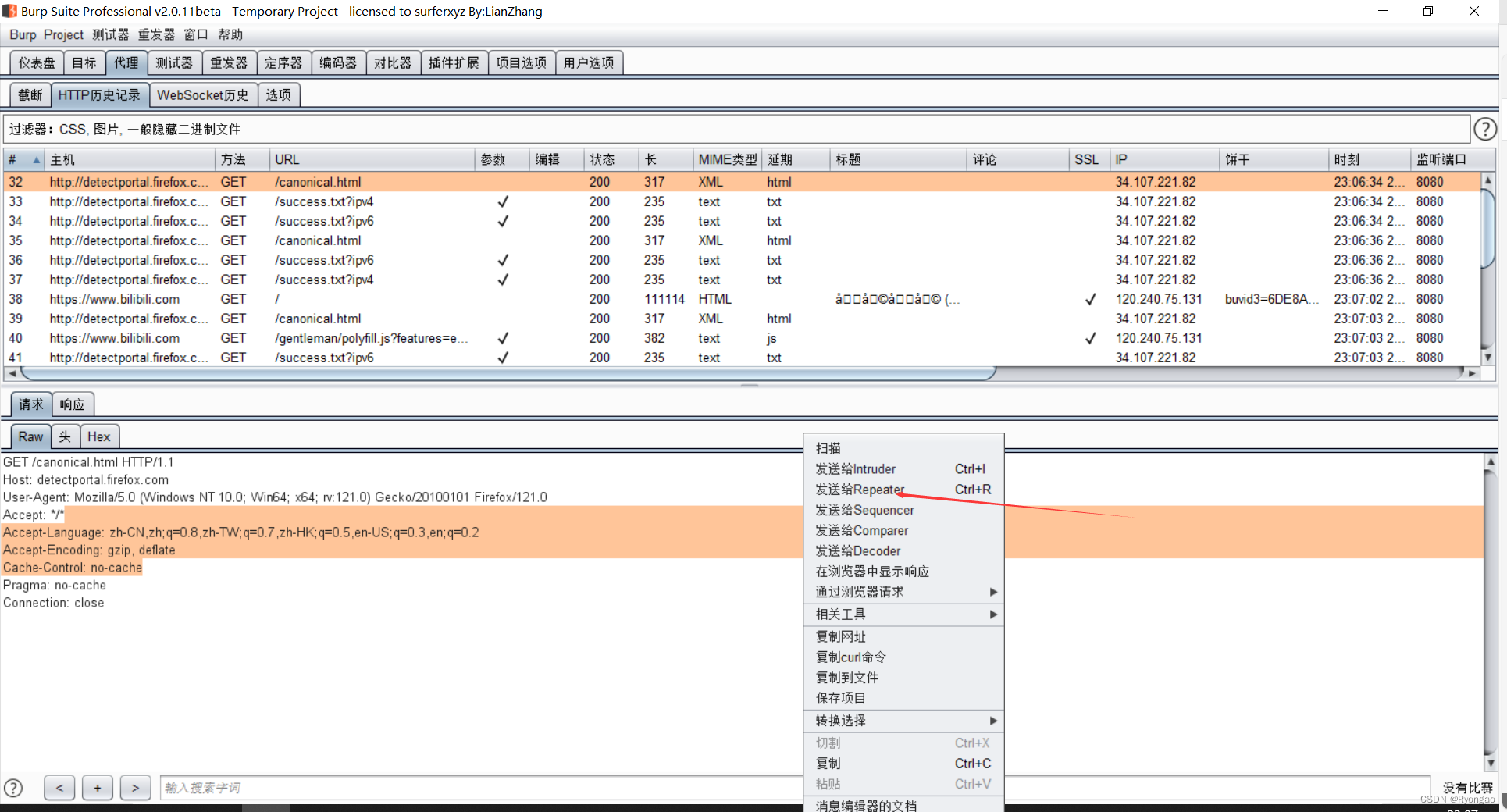Choose 发送给Intruder from context menu
This screenshot has width=1507, height=812.
click(903, 469)
